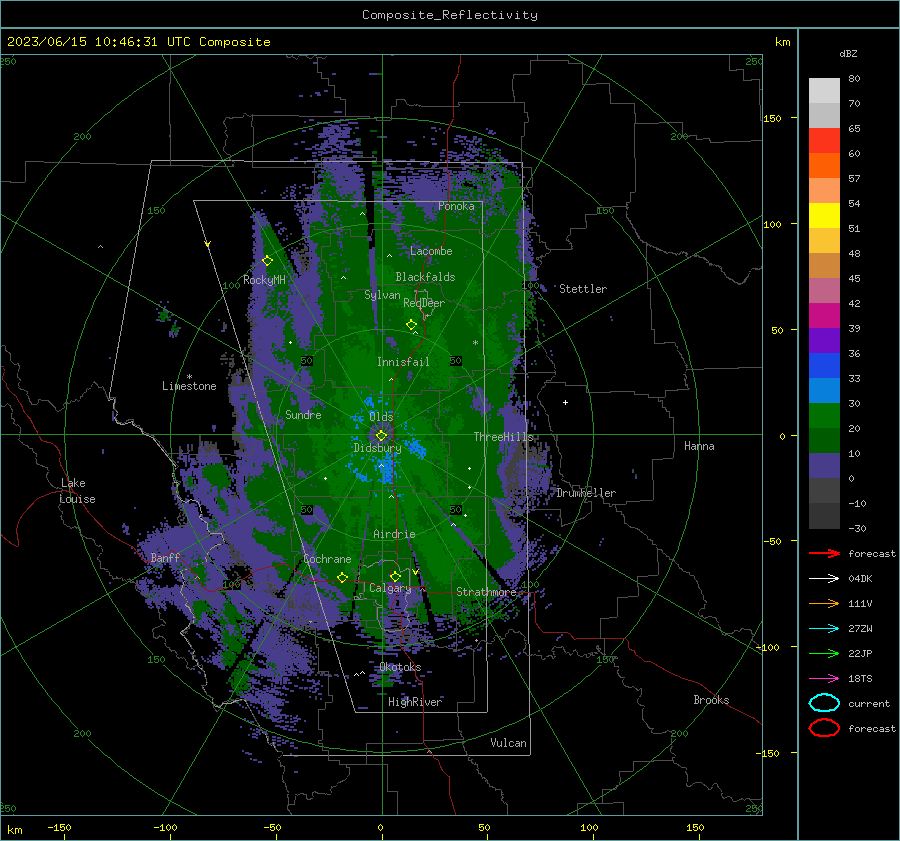Click the Vulcan label

[508, 743]
